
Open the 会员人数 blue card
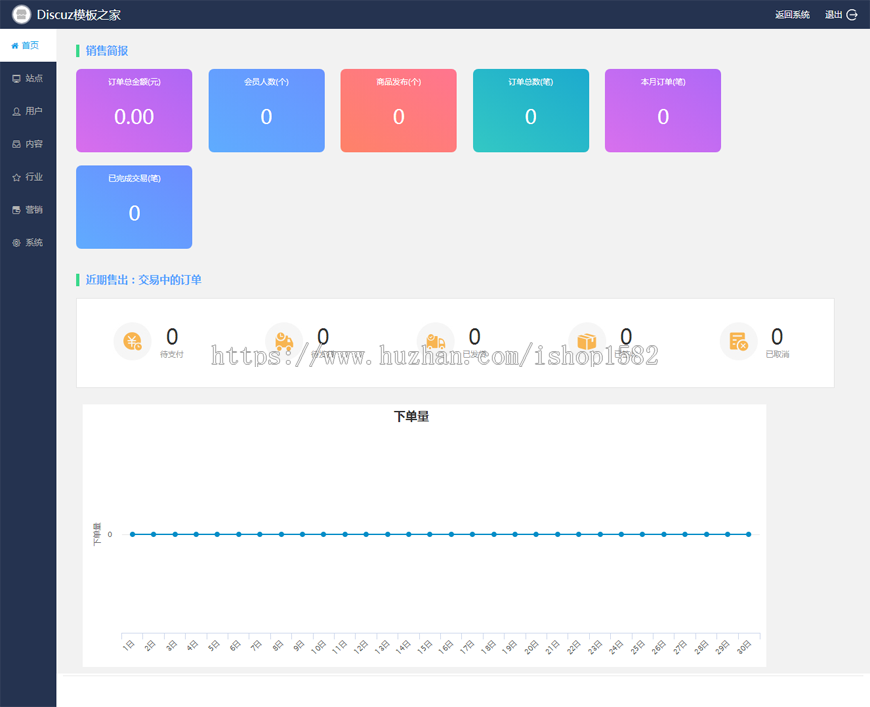click(x=266, y=110)
